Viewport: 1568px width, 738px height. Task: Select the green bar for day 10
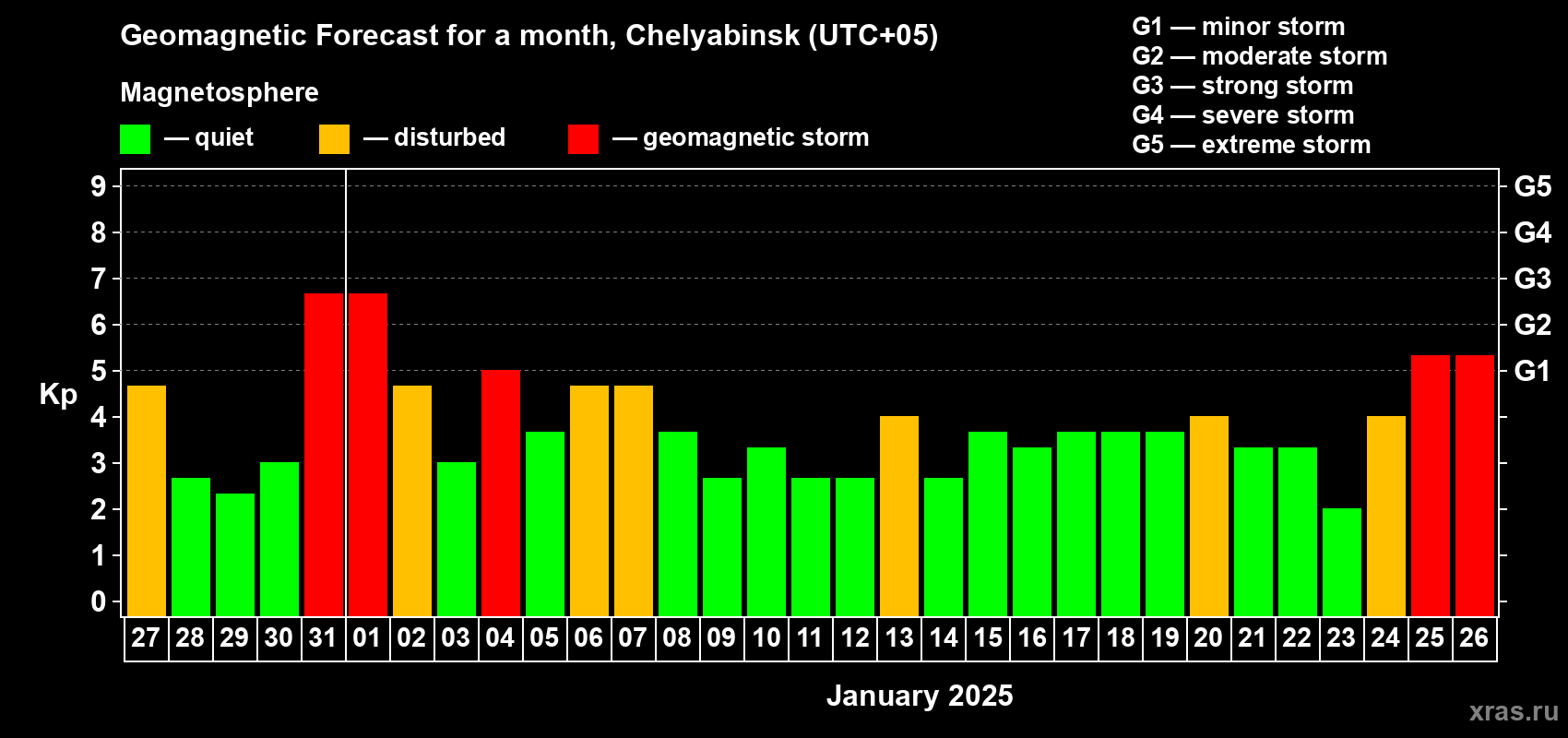pyautogui.click(x=766, y=531)
